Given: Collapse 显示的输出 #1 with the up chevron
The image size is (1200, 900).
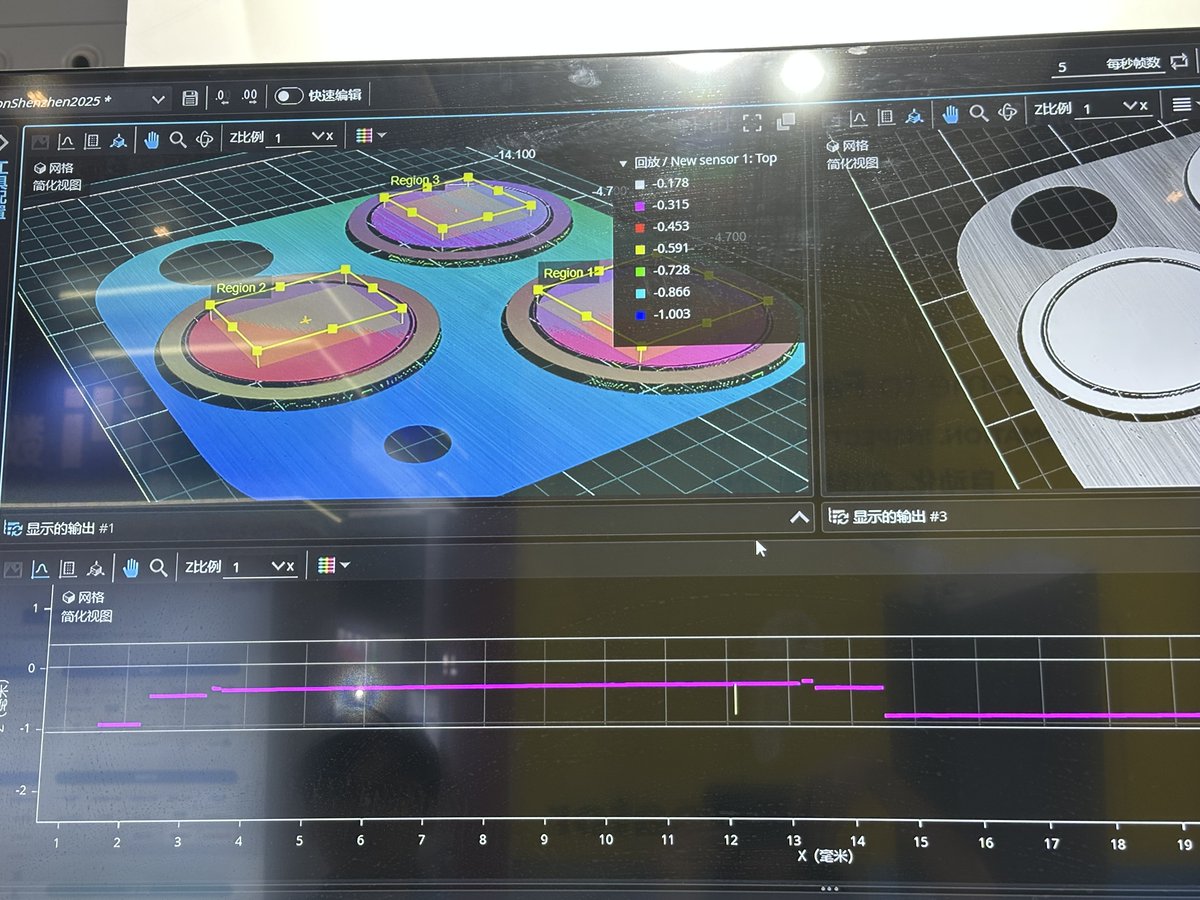Looking at the screenshot, I should [x=799, y=517].
